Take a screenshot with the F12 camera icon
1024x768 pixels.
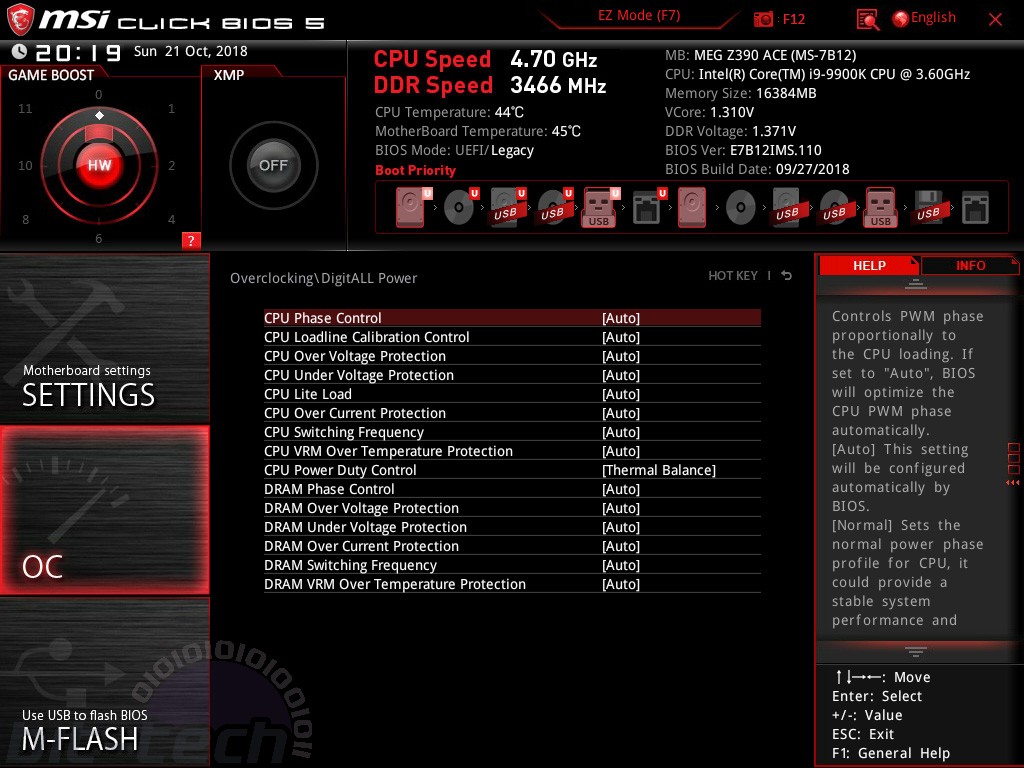coord(763,19)
